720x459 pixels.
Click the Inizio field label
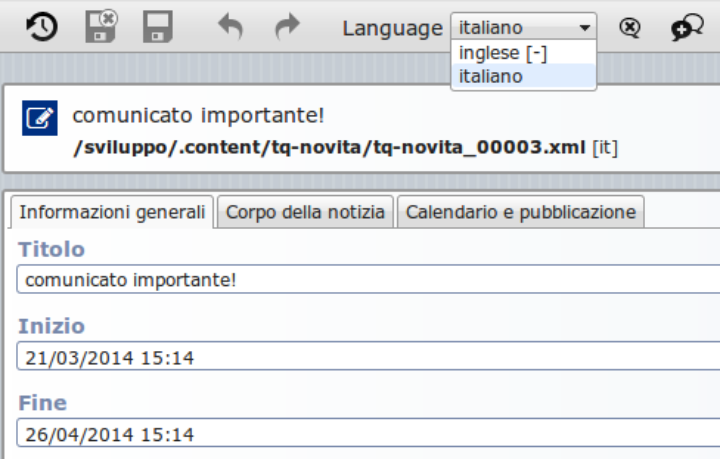click(x=51, y=326)
